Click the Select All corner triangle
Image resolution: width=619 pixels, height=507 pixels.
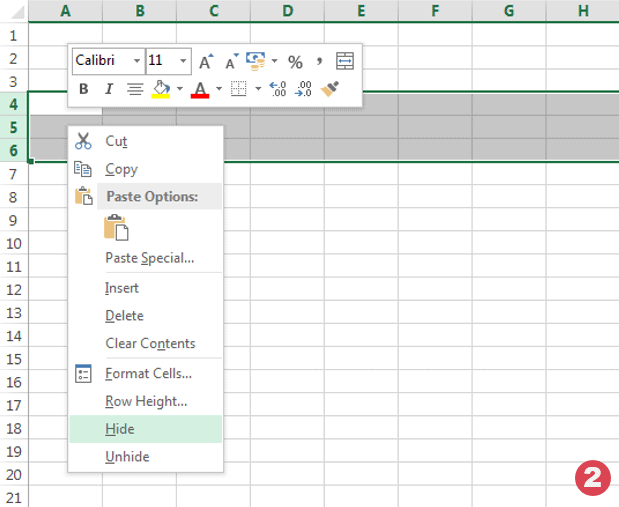click(x=17, y=12)
